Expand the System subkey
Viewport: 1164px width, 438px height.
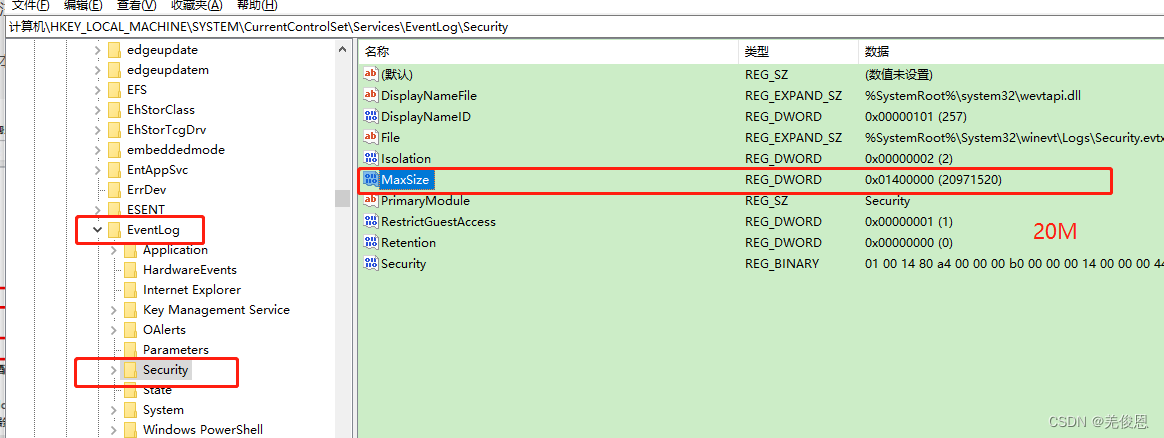[113, 410]
